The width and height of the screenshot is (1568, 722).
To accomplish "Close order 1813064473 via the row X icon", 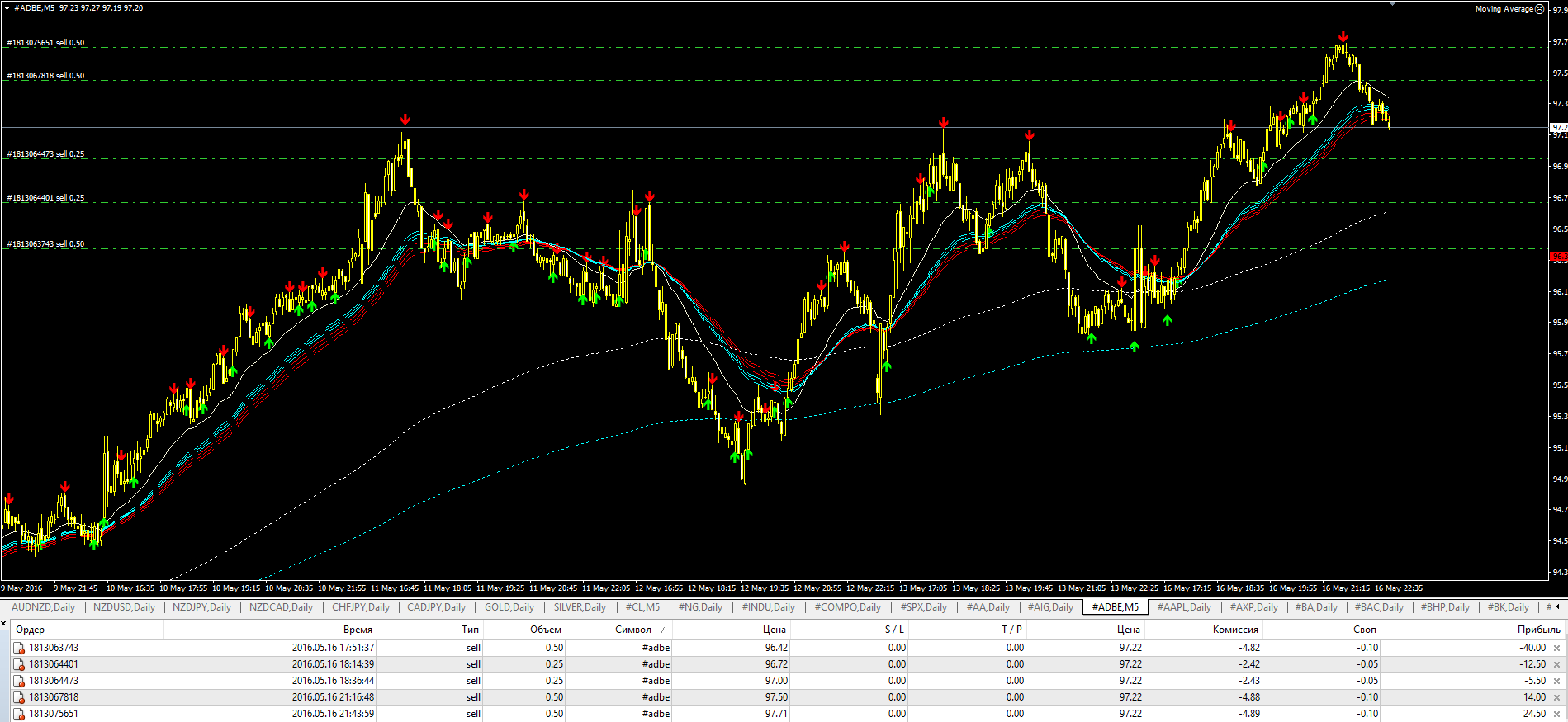I will [1557, 681].
